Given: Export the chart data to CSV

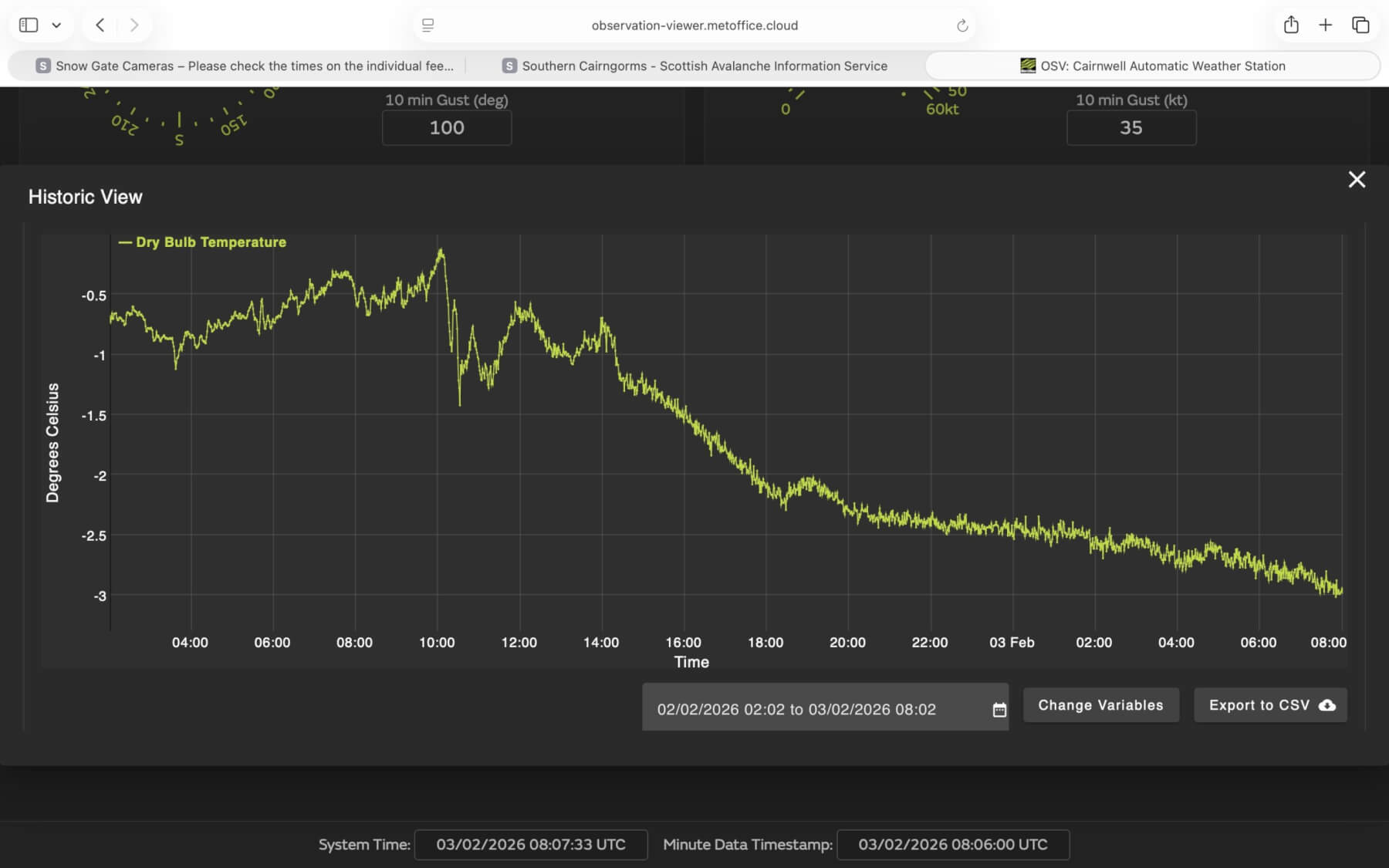Looking at the screenshot, I should click(x=1270, y=705).
